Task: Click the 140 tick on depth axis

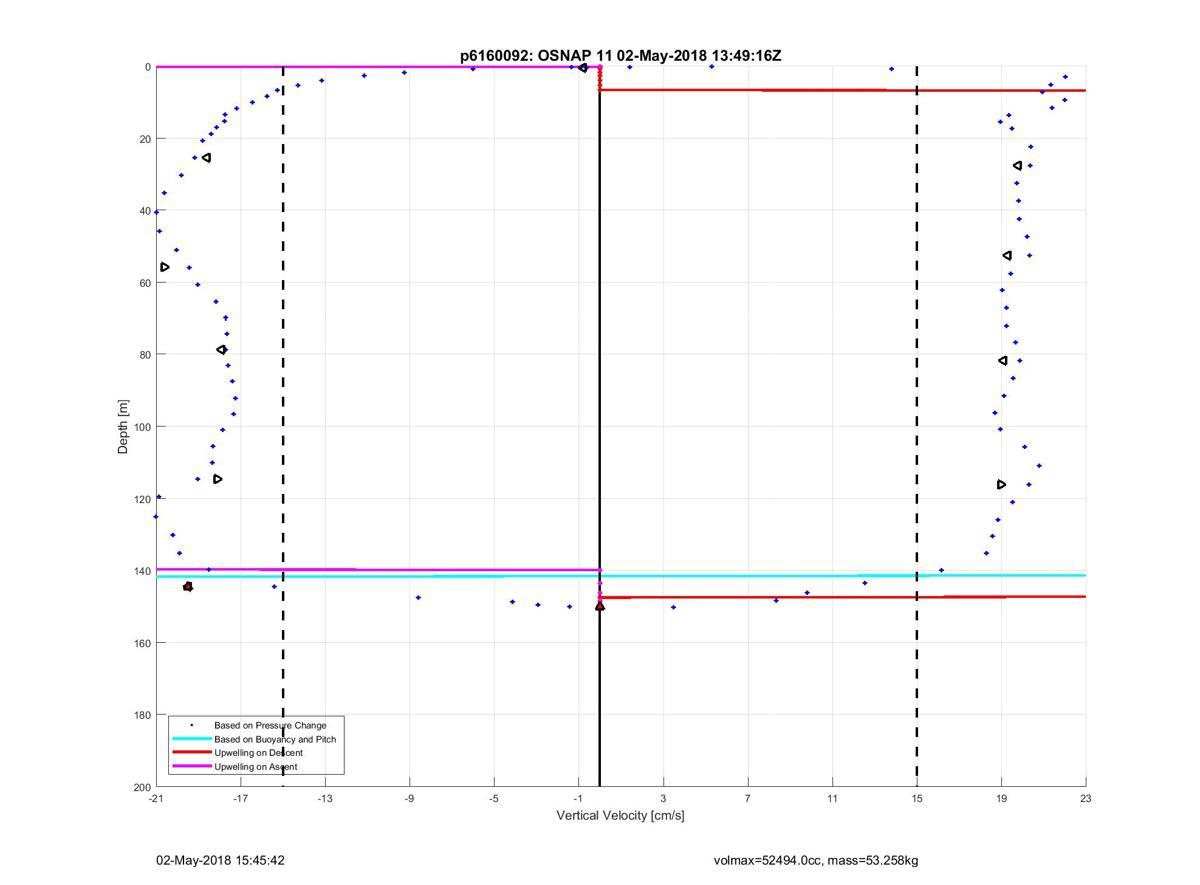Action: [142, 571]
